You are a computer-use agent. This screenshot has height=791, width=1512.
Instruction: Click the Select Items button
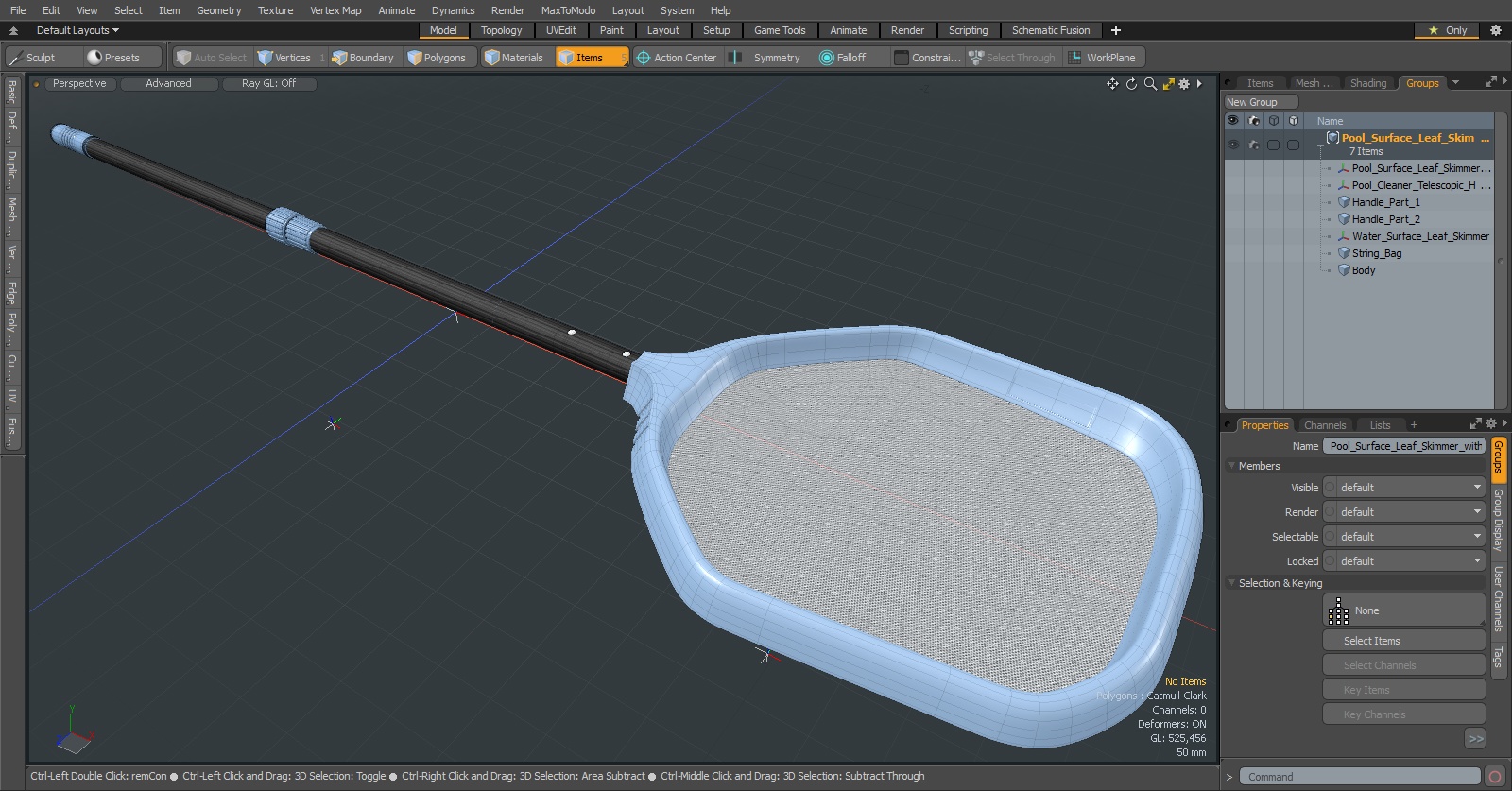(x=1403, y=641)
